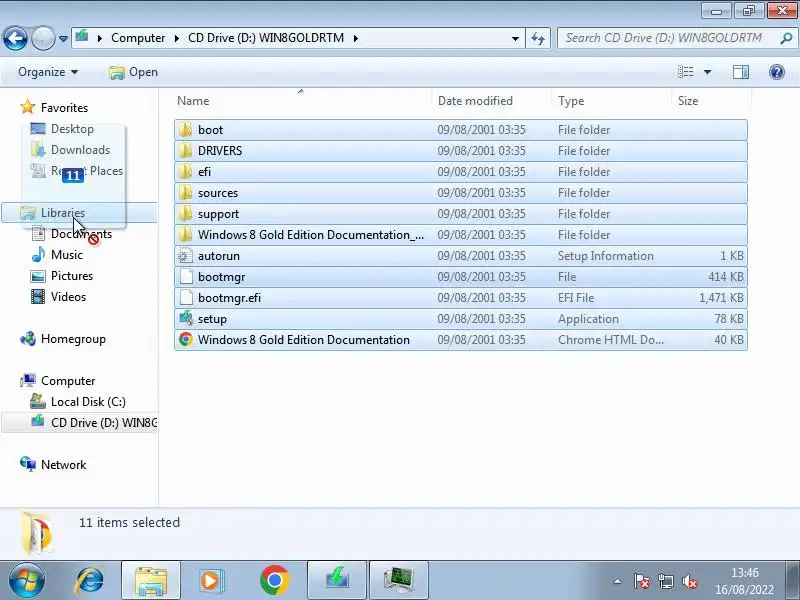
Task: Show hidden tray icons arrow
Action: point(617,581)
